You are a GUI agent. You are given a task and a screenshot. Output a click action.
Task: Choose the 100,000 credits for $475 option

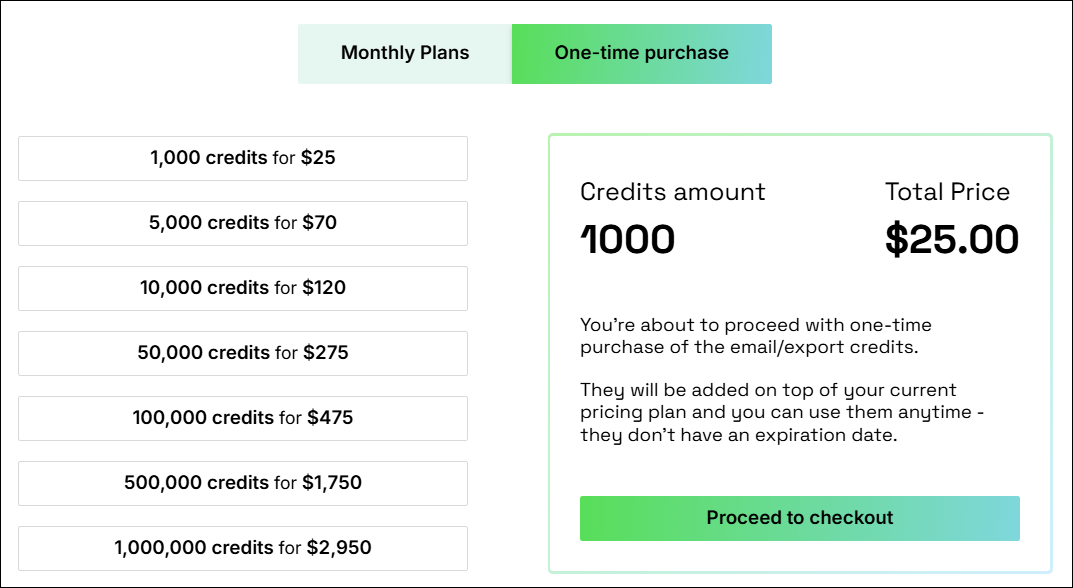coord(243,418)
